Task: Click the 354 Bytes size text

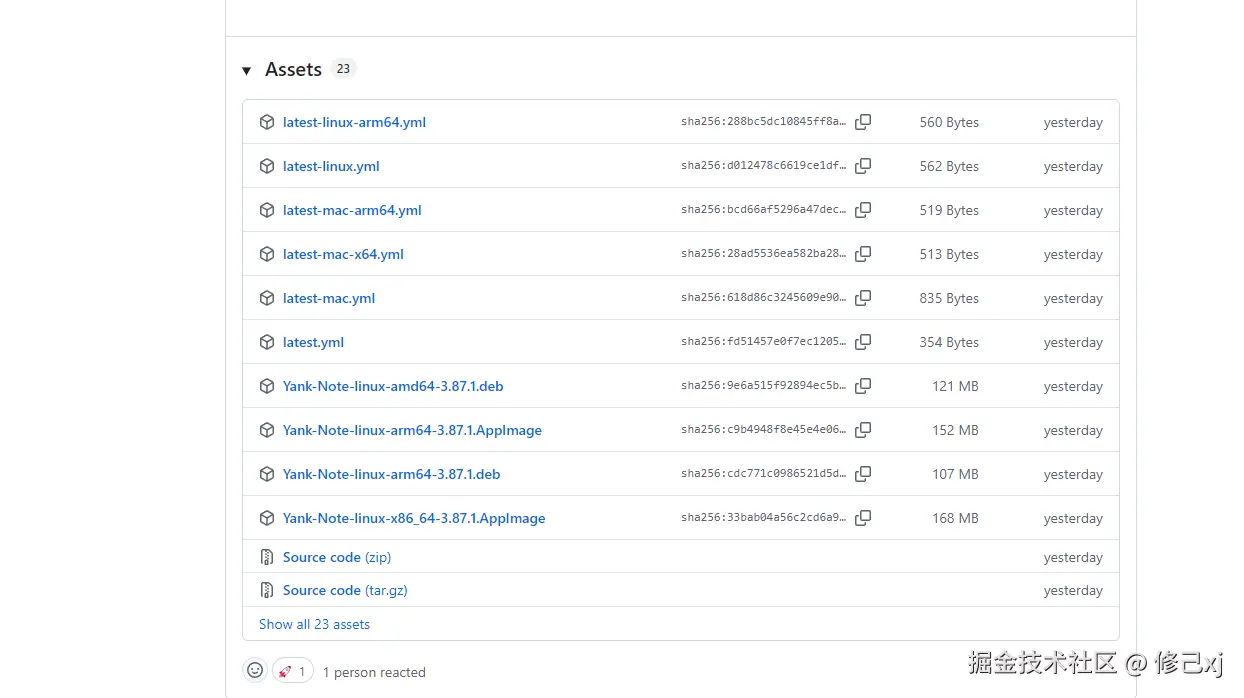Action: [949, 342]
